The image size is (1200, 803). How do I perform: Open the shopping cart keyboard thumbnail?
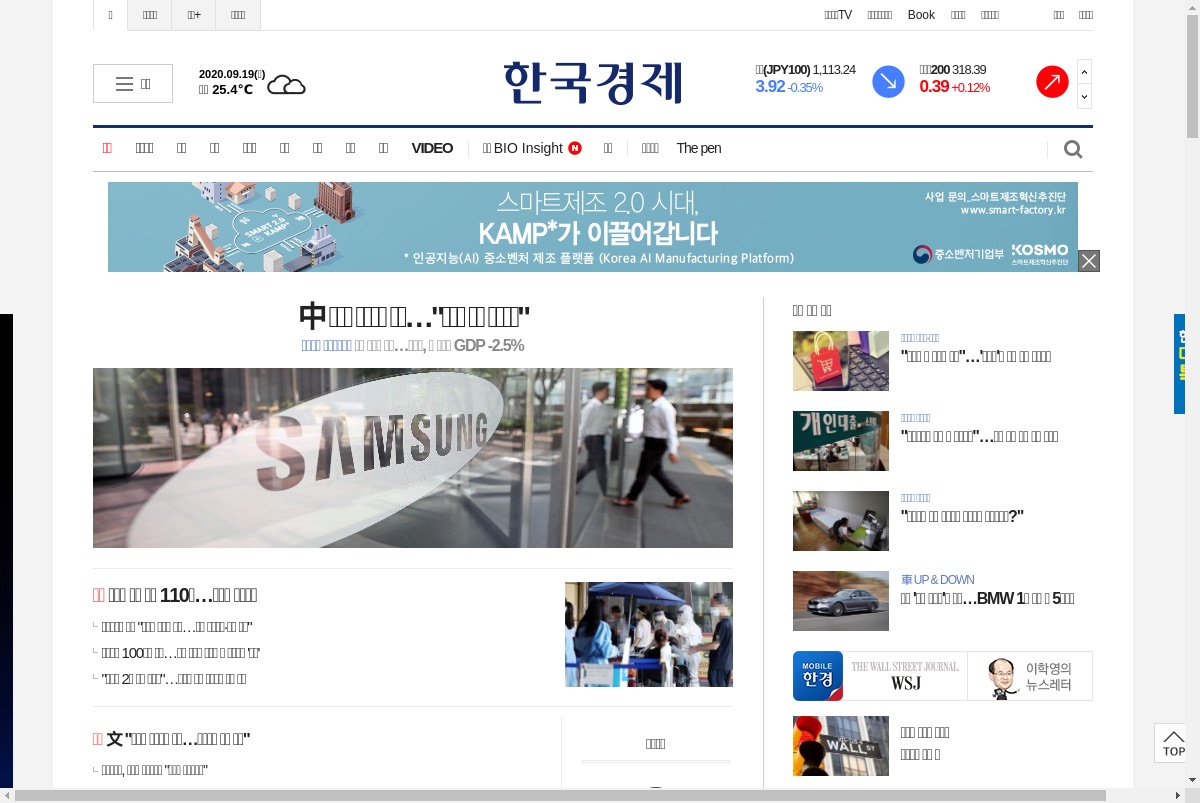pyautogui.click(x=841, y=361)
